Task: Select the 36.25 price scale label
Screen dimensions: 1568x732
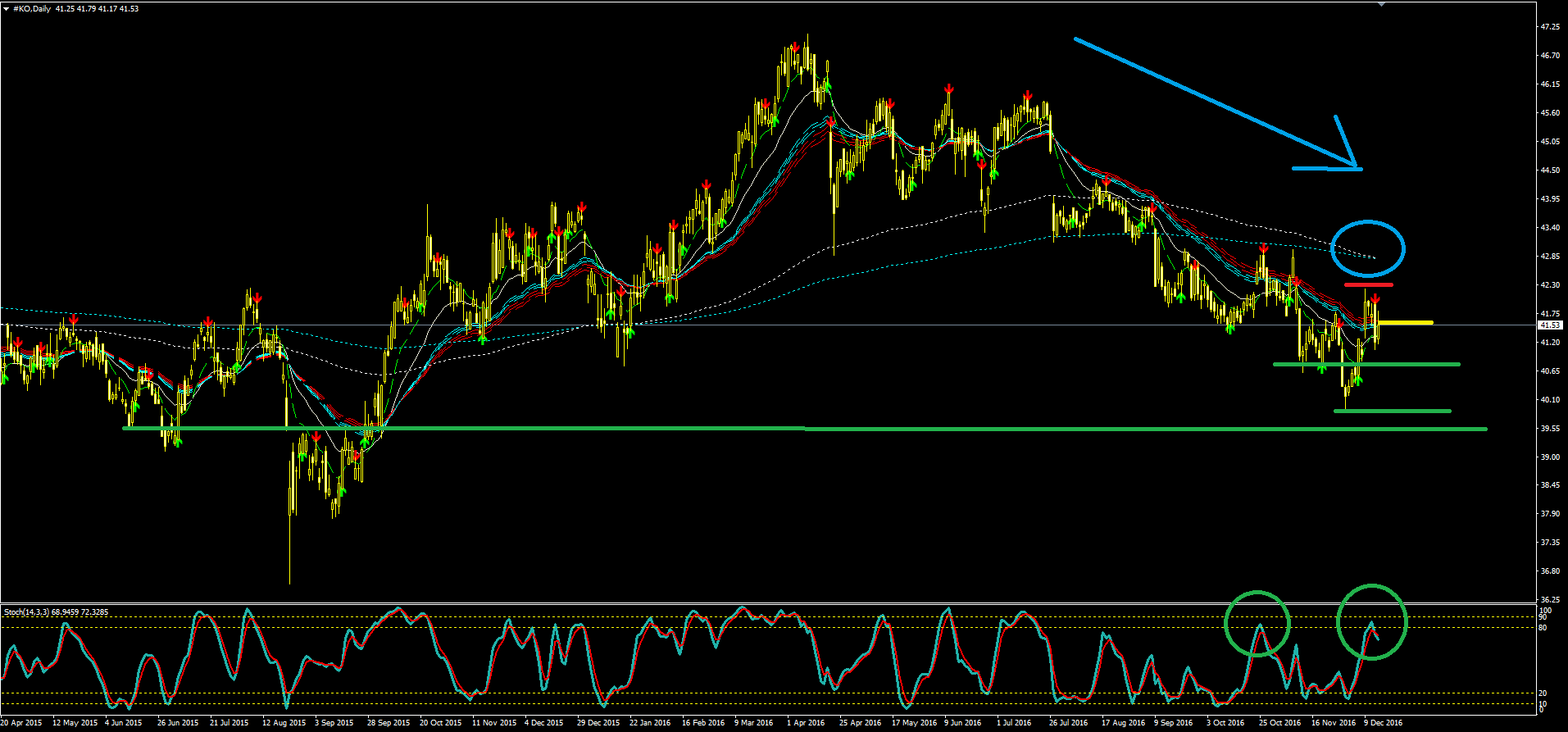Action: [1550, 600]
